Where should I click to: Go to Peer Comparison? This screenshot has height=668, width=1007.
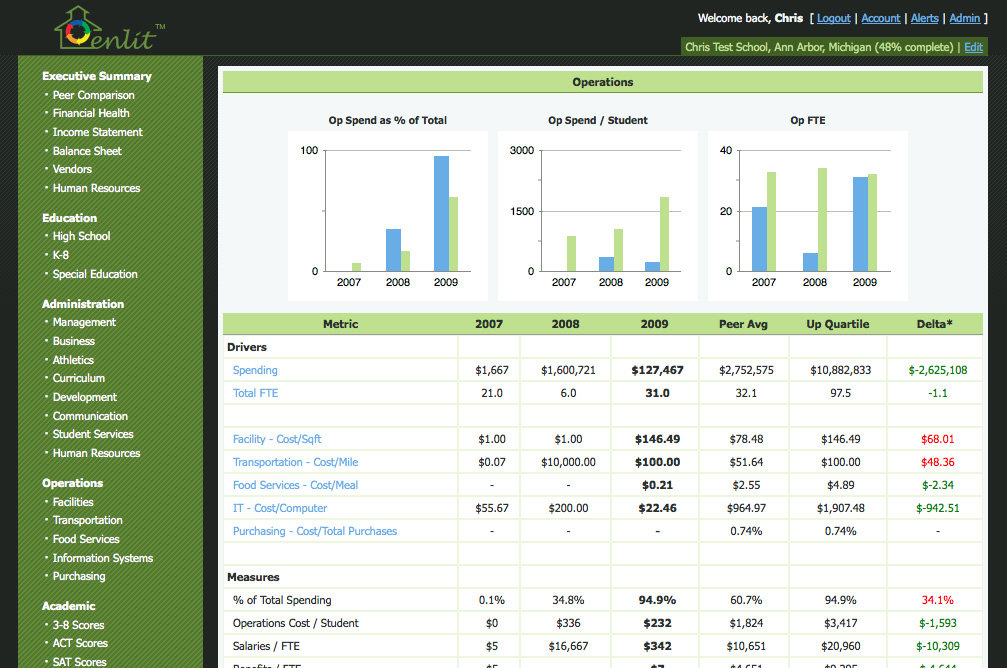tap(94, 95)
